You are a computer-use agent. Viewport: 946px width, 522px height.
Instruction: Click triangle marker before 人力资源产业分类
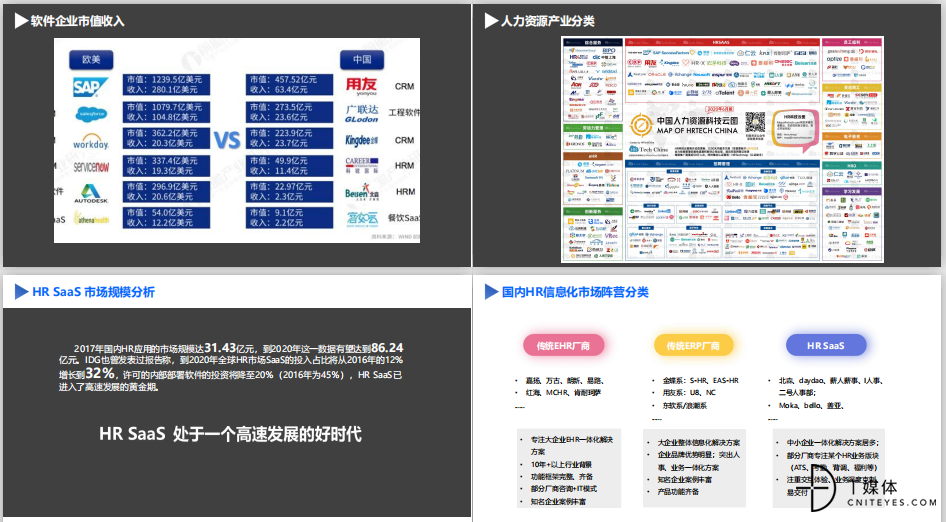click(491, 21)
